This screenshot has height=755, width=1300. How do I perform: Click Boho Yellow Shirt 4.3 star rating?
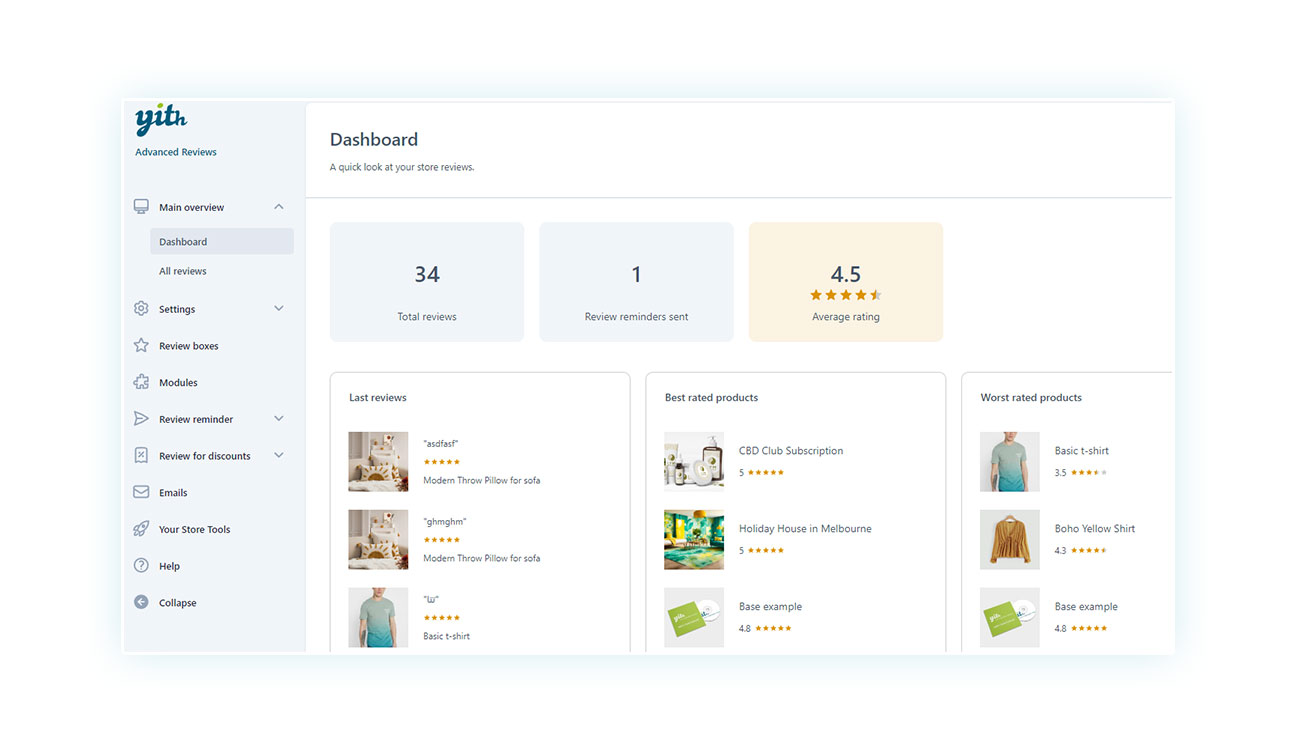1089,550
